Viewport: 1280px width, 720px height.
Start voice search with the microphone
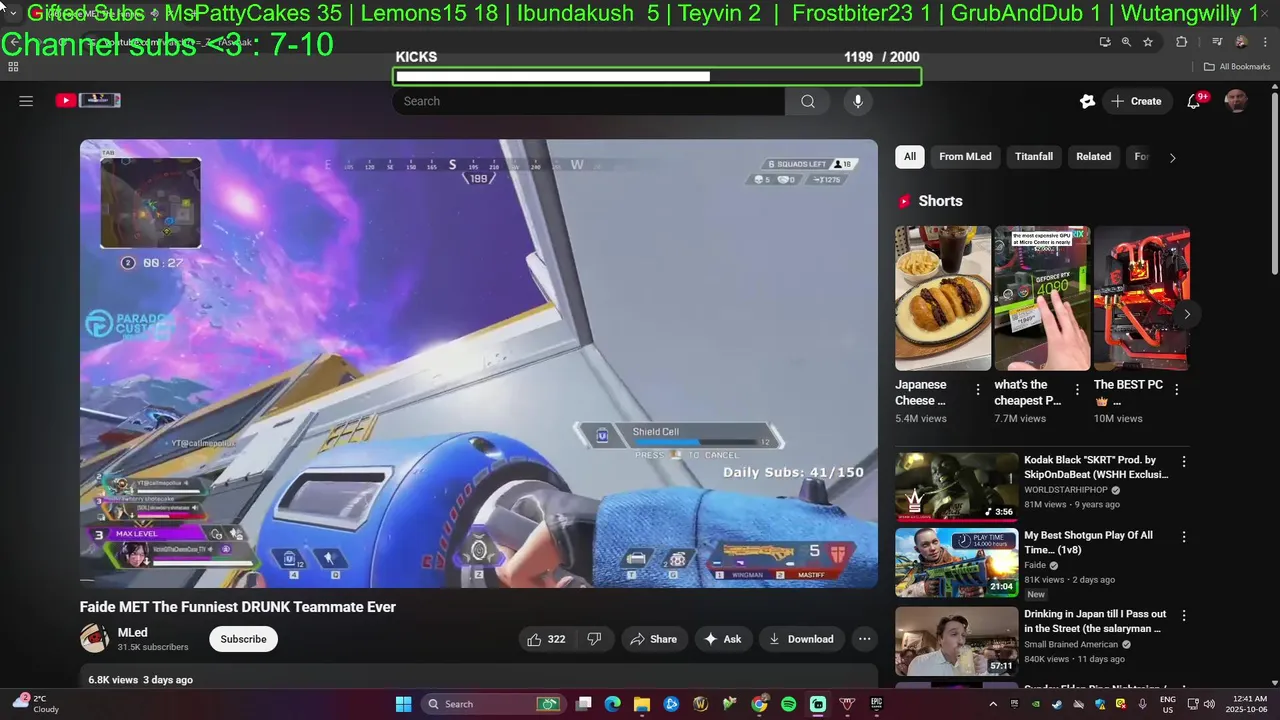tap(857, 101)
